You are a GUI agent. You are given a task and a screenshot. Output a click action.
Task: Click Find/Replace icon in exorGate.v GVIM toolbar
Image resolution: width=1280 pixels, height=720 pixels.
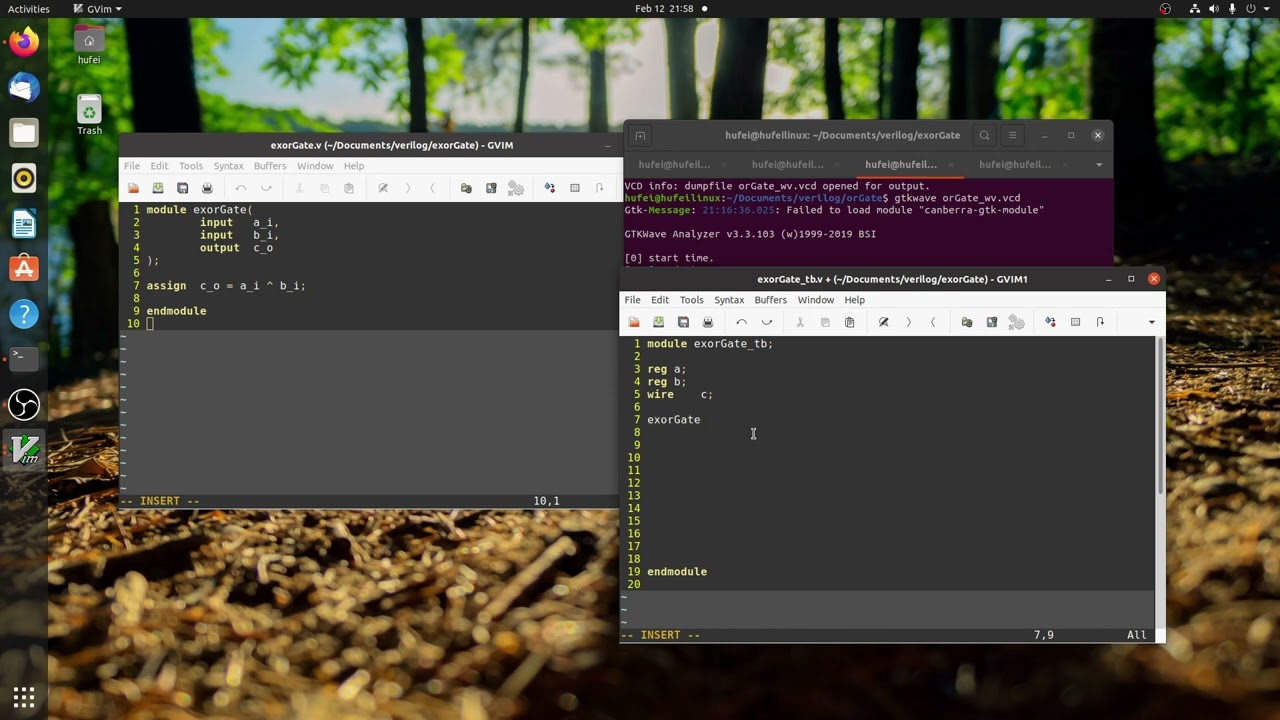coord(383,188)
